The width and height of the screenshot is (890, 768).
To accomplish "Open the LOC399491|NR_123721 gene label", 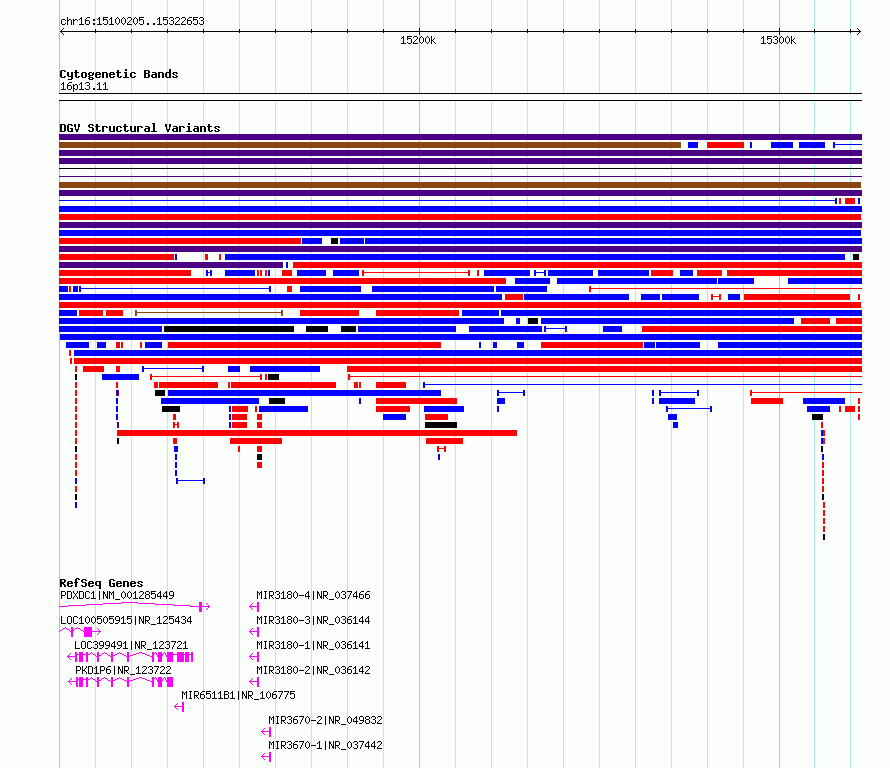I will [x=131, y=645].
